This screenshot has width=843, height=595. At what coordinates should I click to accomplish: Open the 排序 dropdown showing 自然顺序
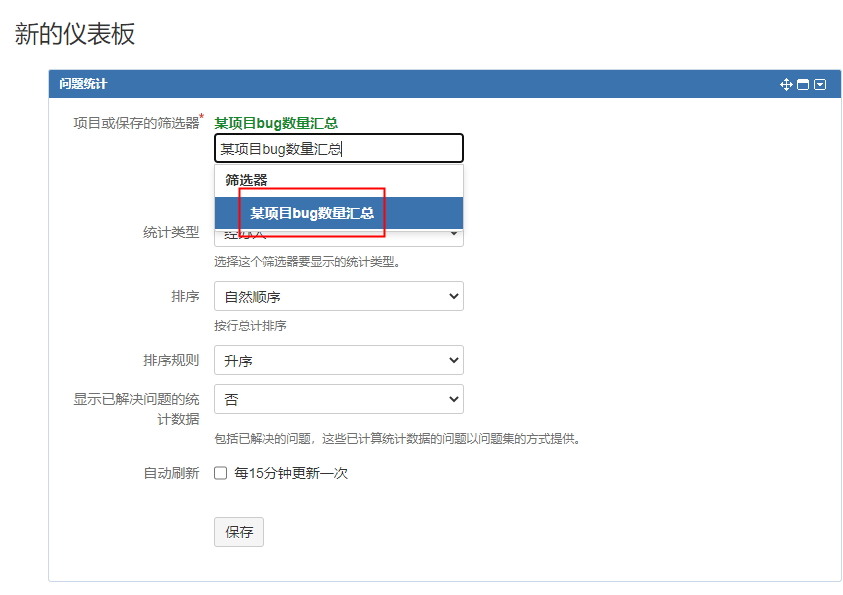338,296
